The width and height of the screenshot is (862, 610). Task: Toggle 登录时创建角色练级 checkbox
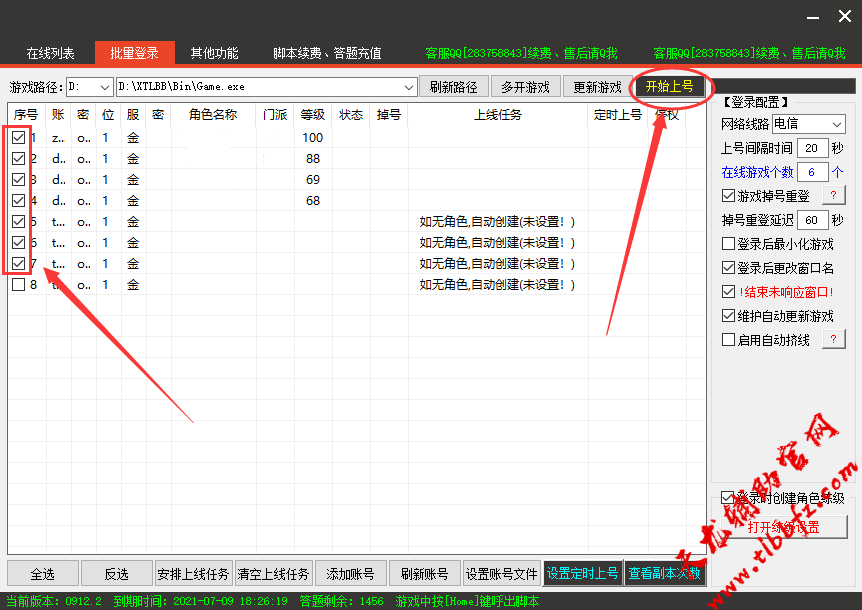click(728, 498)
